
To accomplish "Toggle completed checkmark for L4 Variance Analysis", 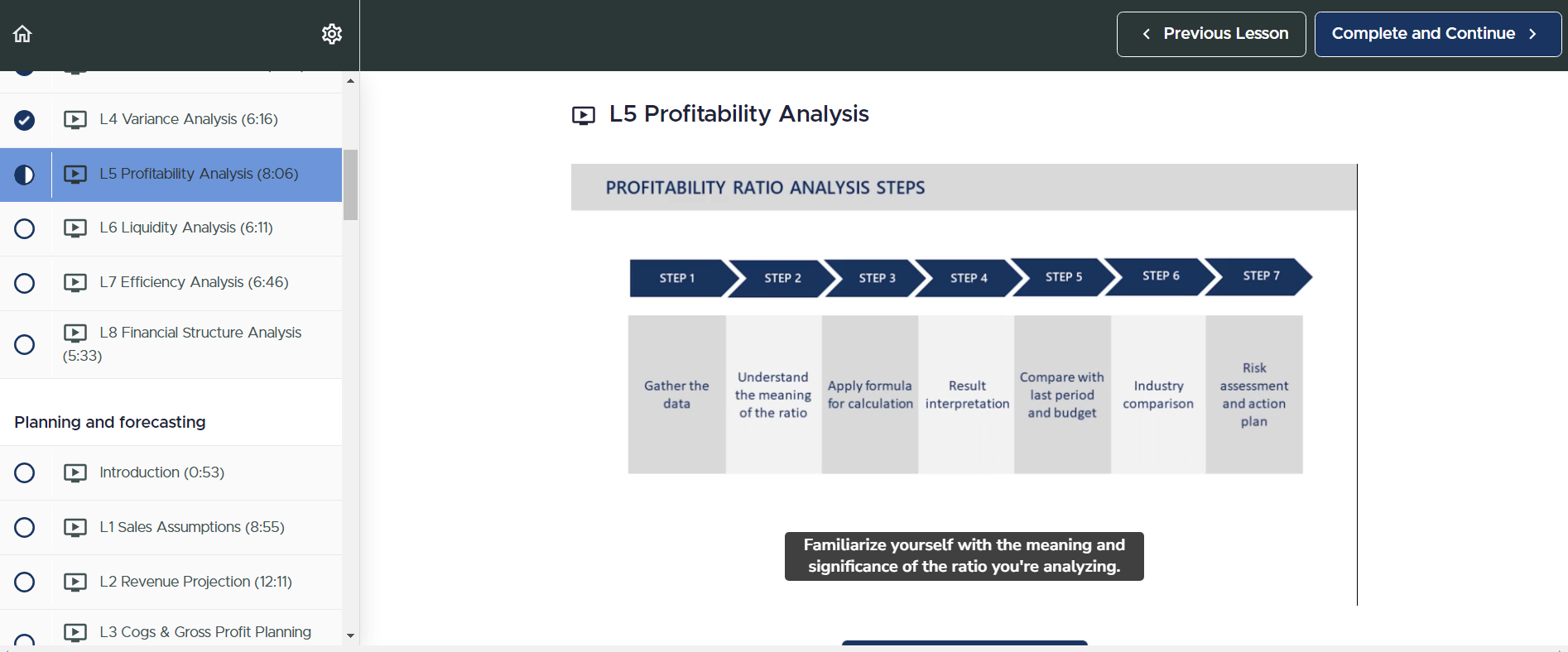I will coord(25,120).
